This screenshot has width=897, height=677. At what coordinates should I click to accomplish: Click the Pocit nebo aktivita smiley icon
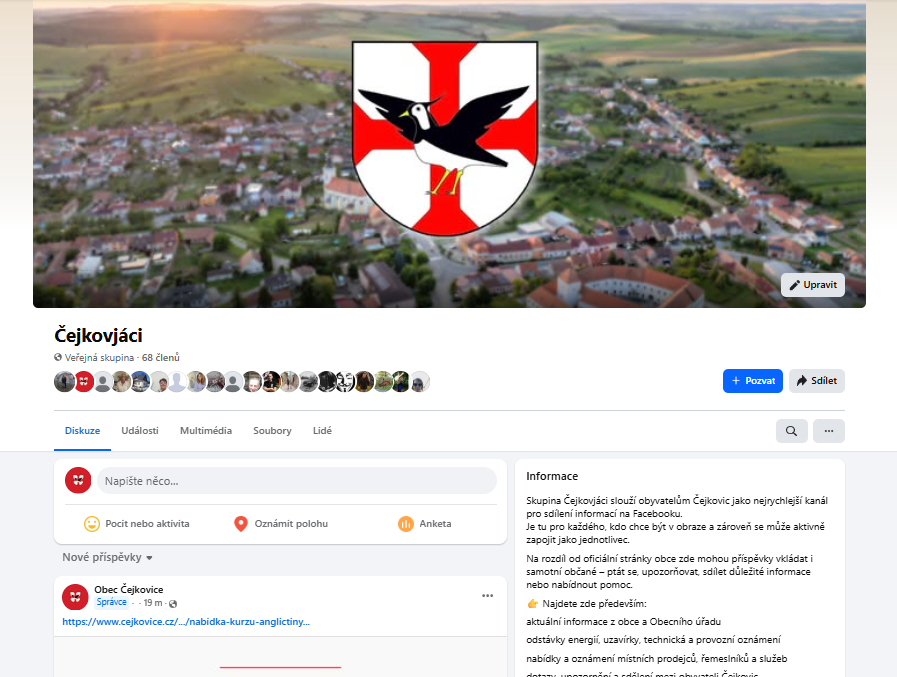(92, 524)
